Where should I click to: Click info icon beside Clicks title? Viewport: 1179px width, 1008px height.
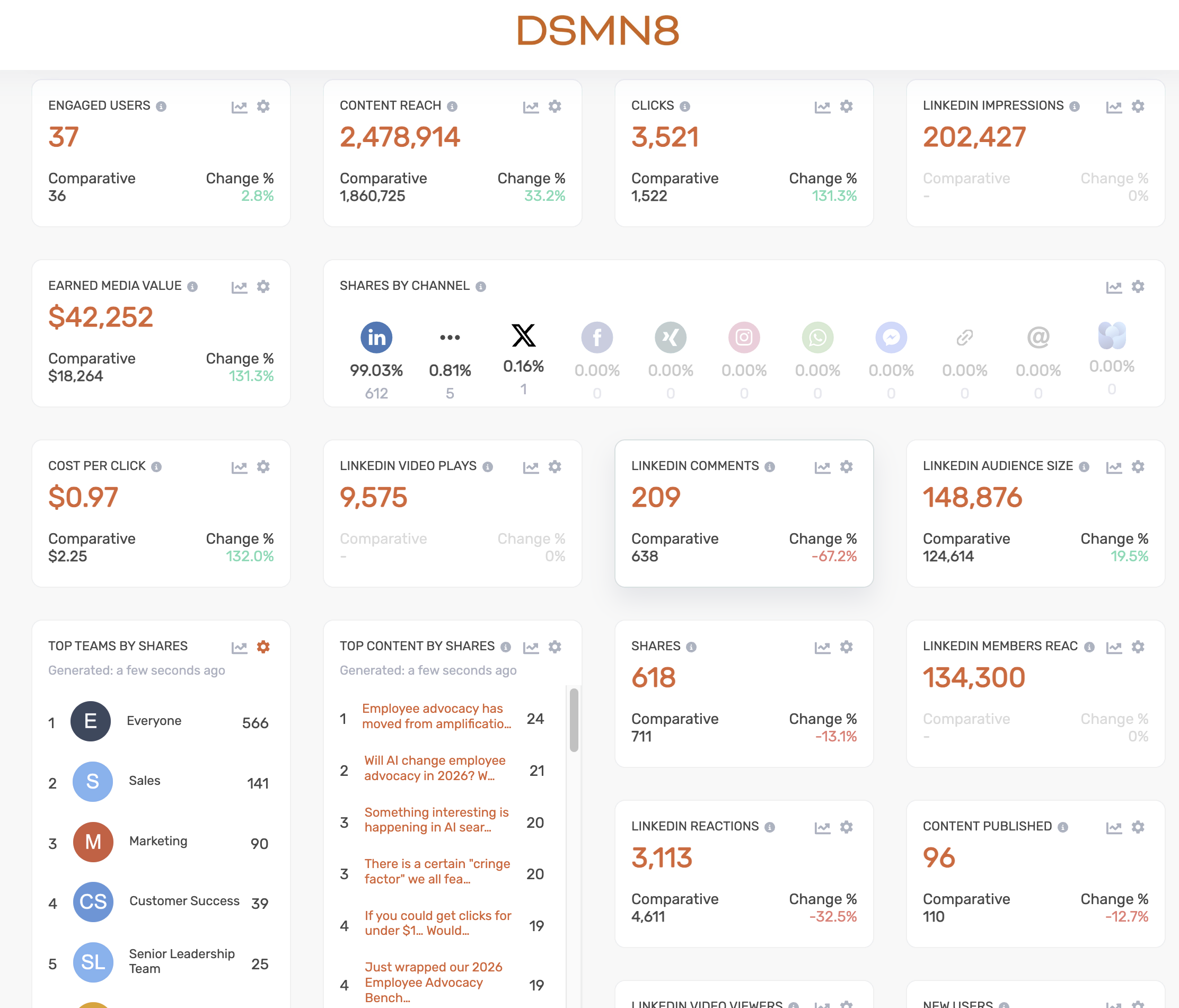(685, 107)
